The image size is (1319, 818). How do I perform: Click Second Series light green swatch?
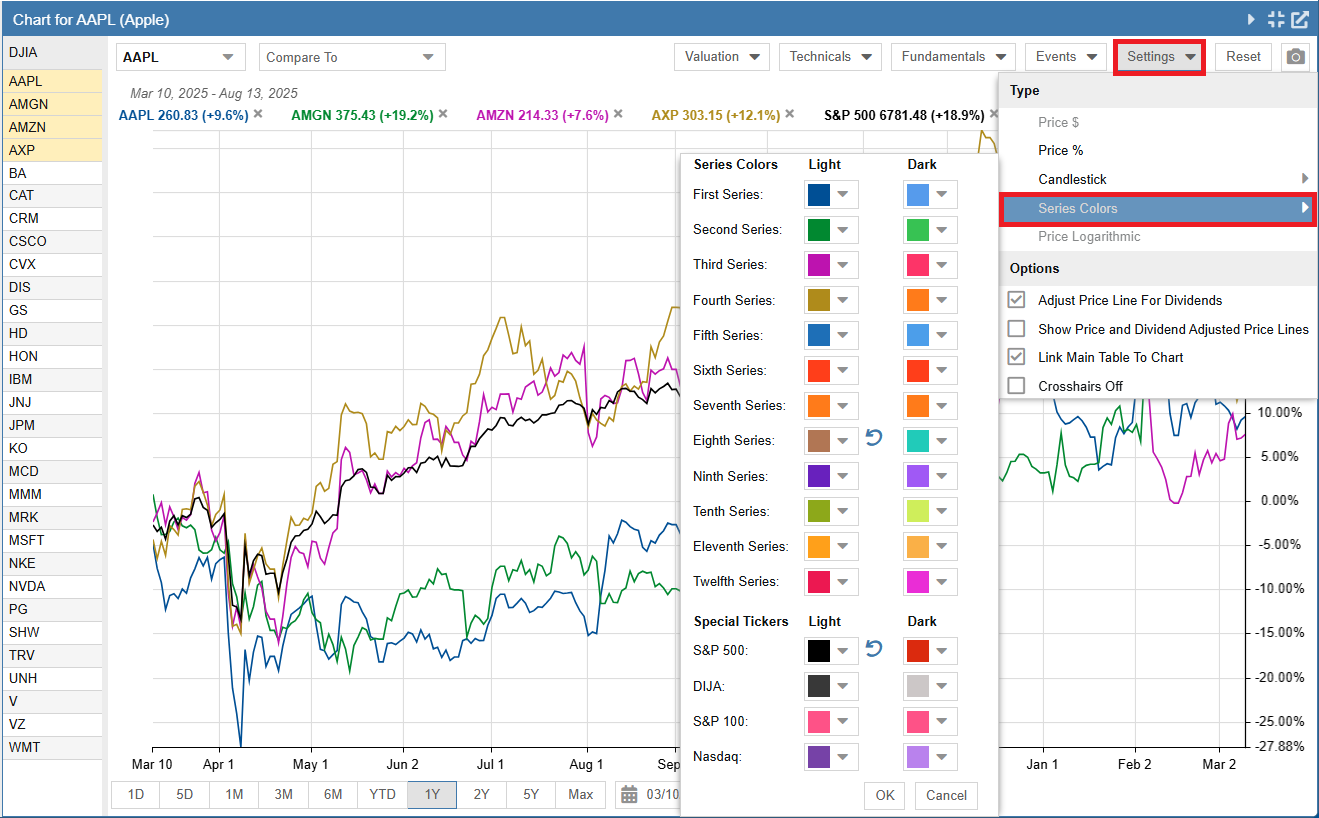(x=819, y=230)
